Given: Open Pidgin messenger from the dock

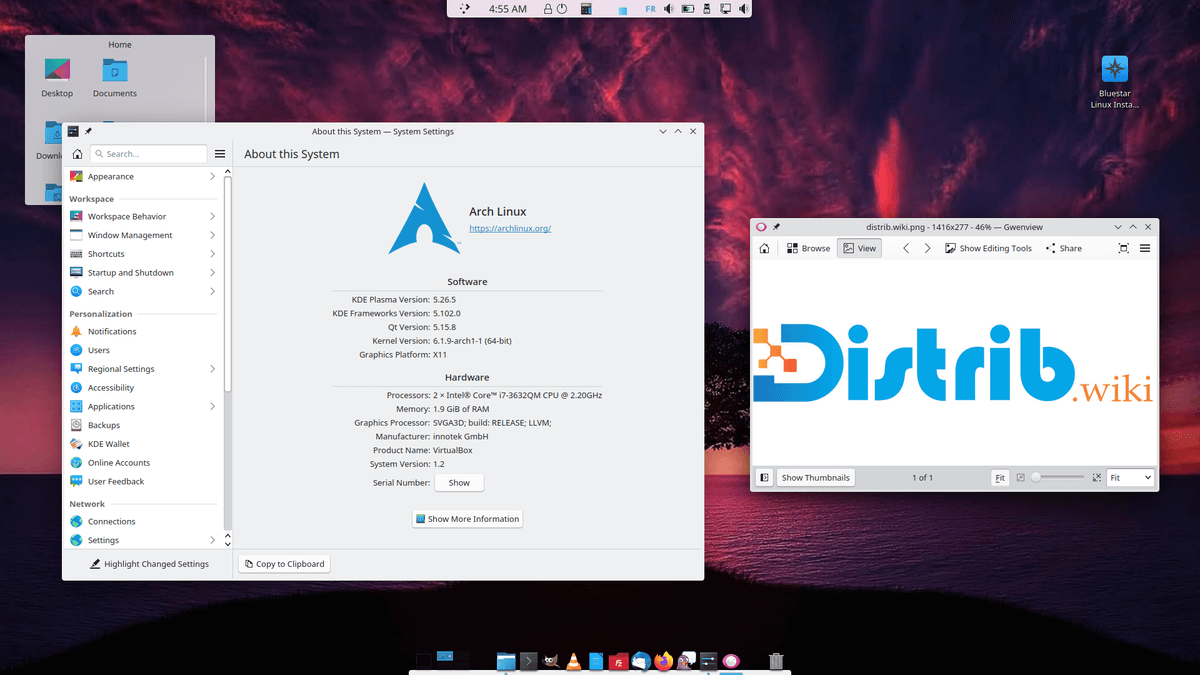Looking at the screenshot, I should [x=686, y=661].
